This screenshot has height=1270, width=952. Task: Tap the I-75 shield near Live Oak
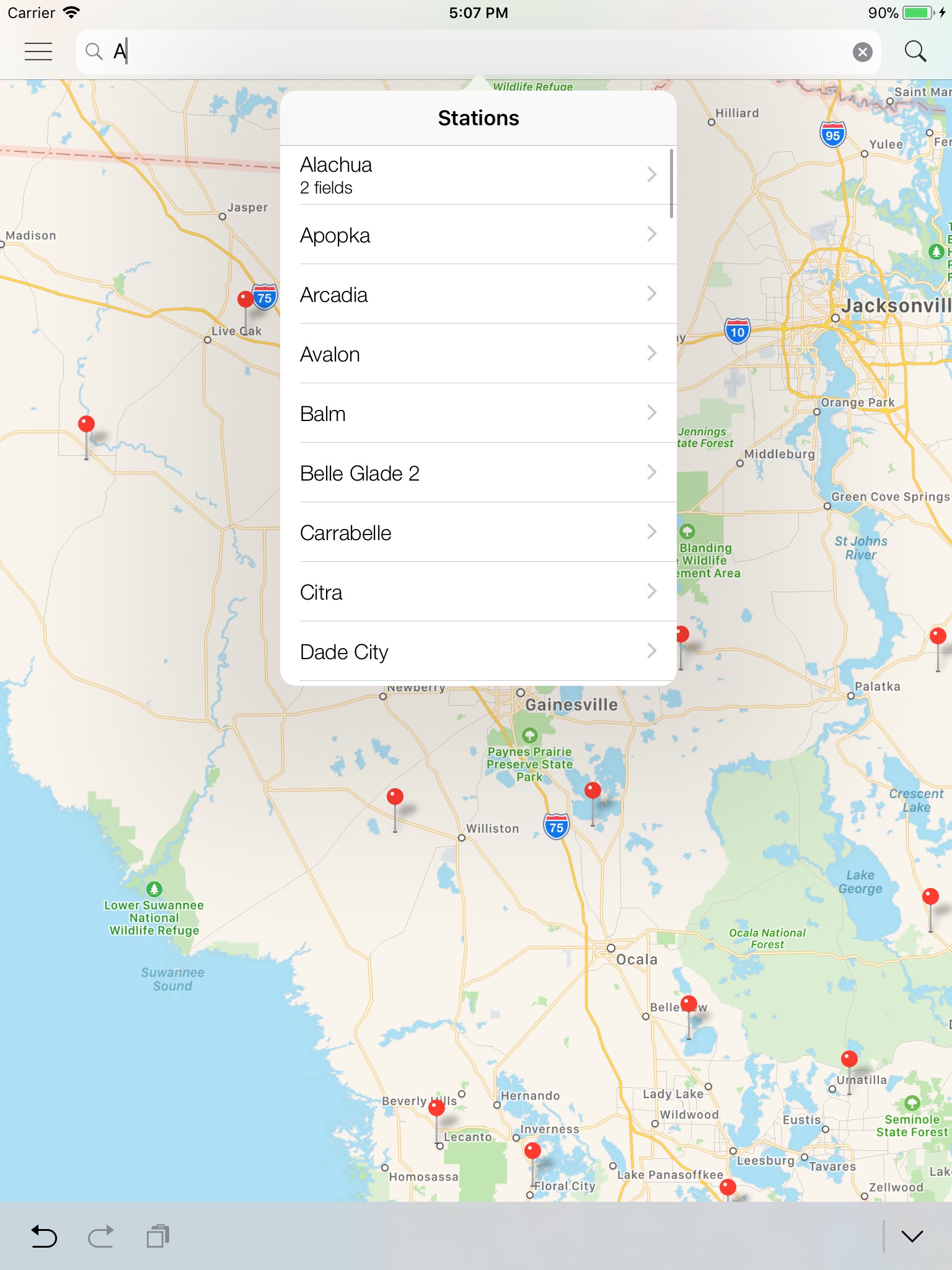click(x=265, y=297)
